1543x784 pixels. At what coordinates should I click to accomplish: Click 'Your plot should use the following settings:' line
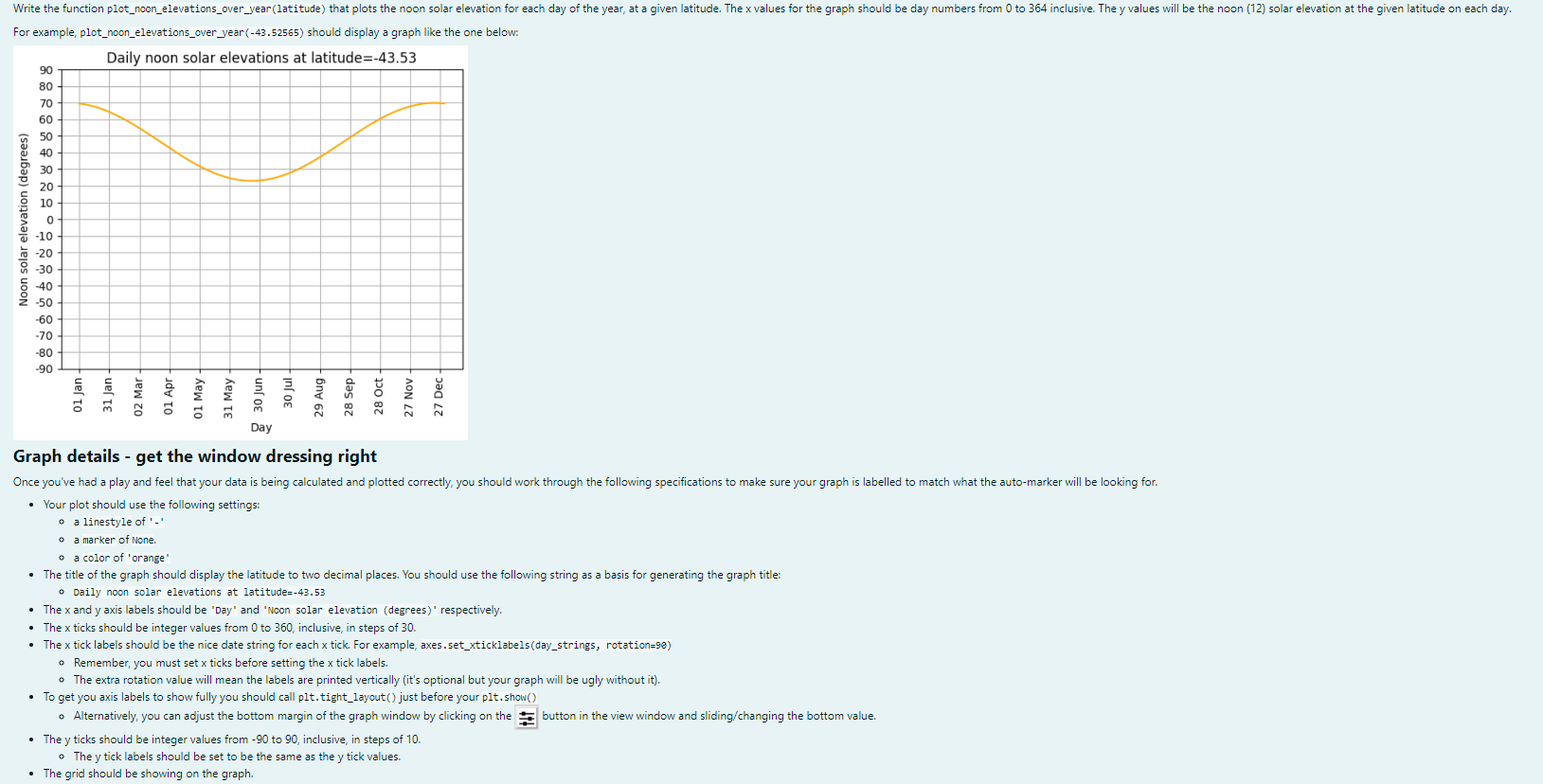[152, 505]
